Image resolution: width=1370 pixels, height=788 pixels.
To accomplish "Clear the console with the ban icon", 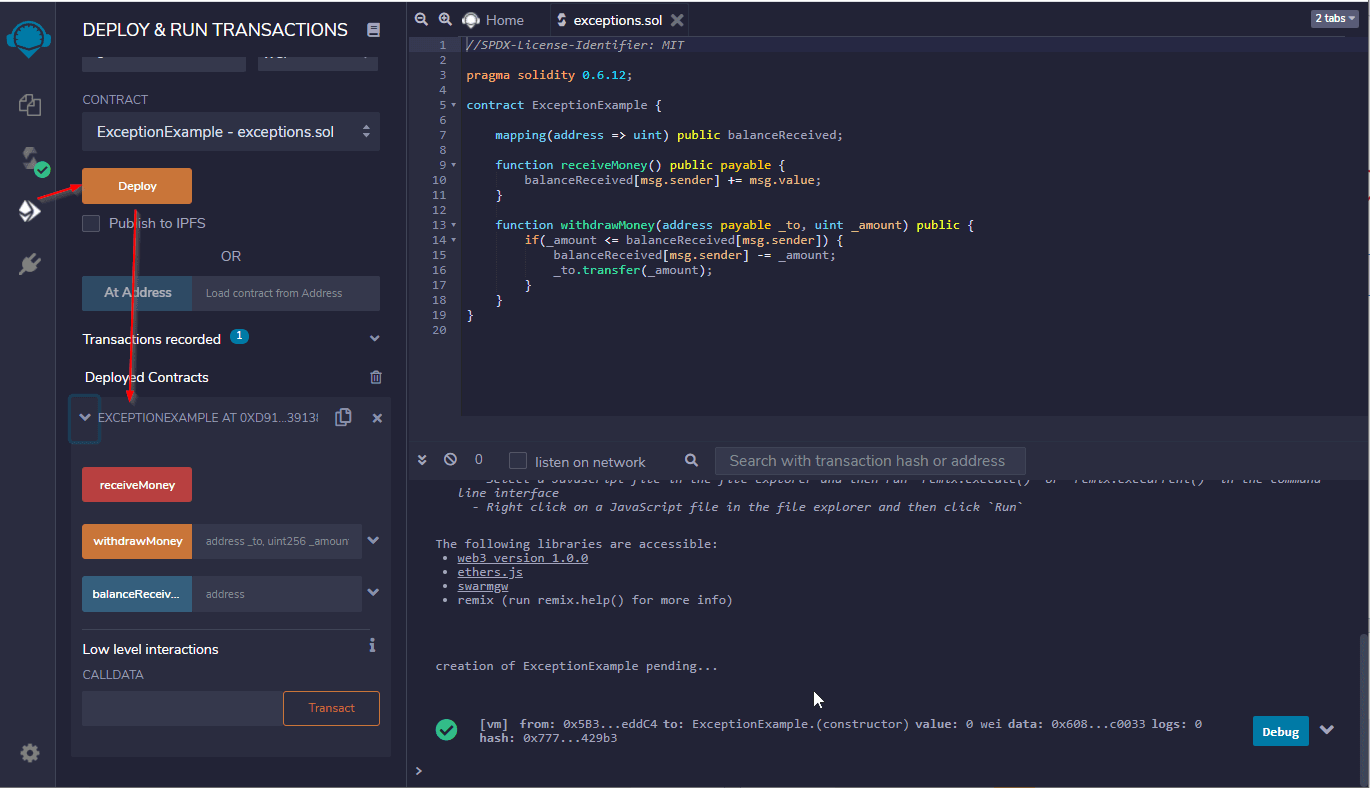I will pyautogui.click(x=450, y=459).
